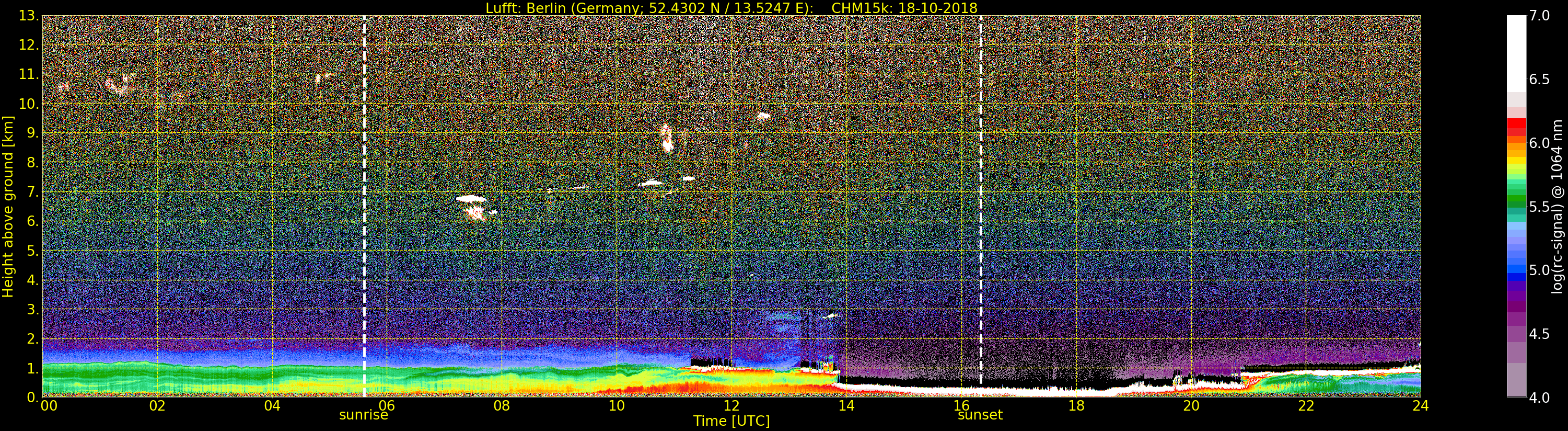Click the x-axis tick label '00'
1568x431 pixels.
(49, 406)
